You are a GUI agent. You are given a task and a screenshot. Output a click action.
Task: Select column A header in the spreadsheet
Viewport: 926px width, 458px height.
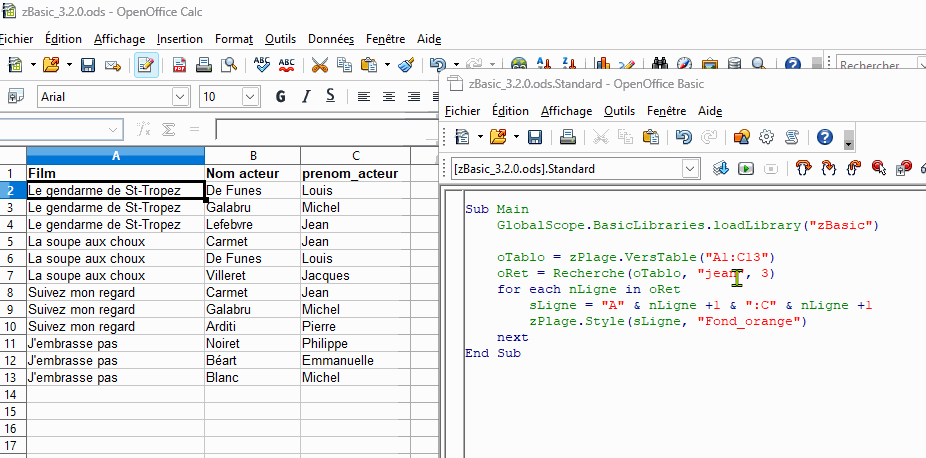[115, 156]
